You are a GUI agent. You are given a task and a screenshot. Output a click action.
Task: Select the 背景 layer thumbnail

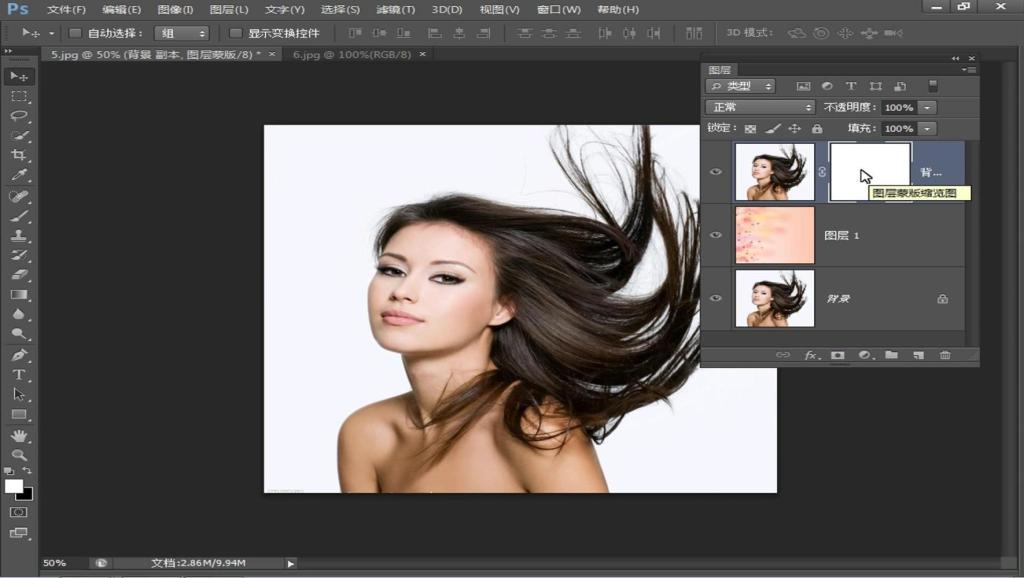(x=774, y=298)
